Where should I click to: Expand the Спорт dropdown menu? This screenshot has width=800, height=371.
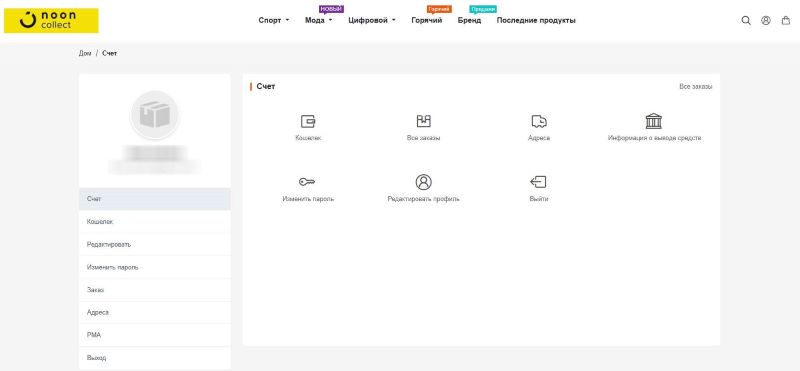click(274, 20)
